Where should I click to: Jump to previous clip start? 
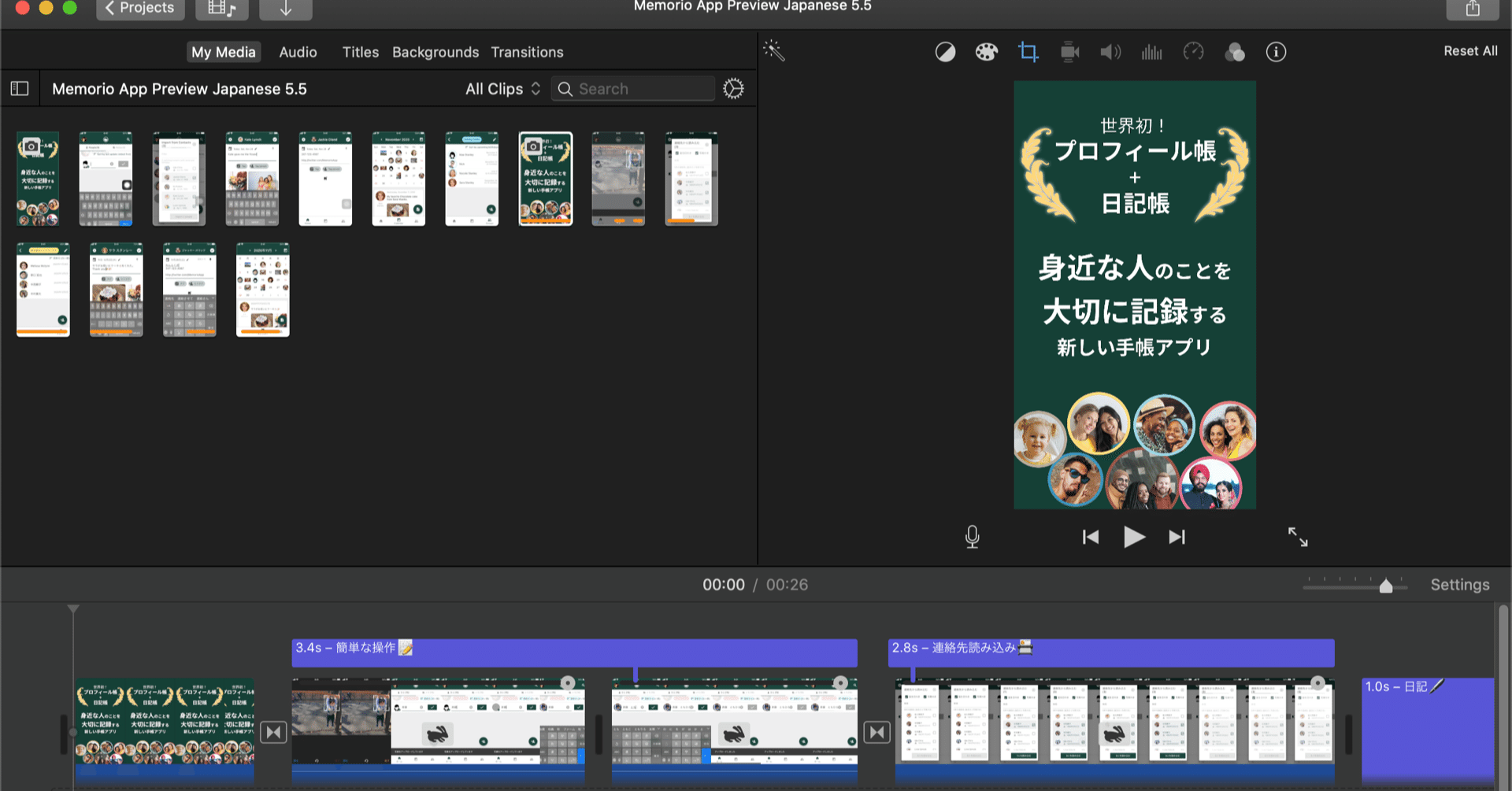point(1091,537)
